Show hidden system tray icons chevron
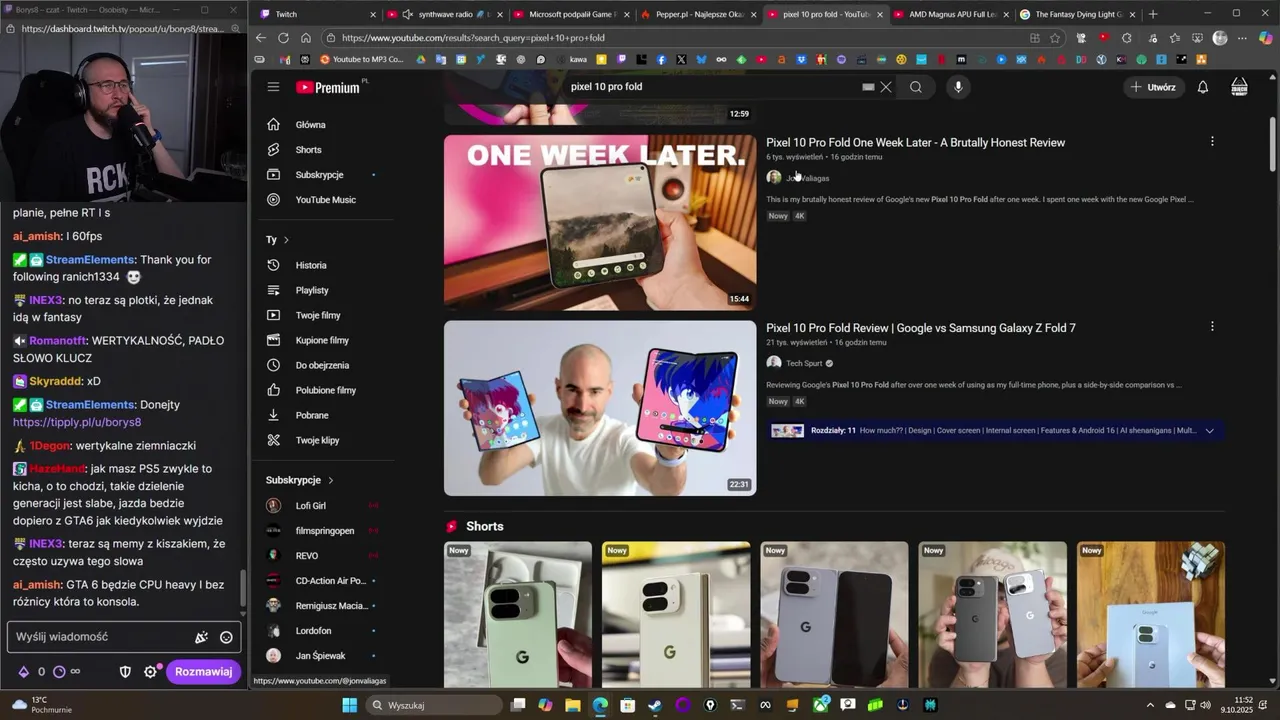This screenshot has width=1280, height=720. click(1150, 705)
